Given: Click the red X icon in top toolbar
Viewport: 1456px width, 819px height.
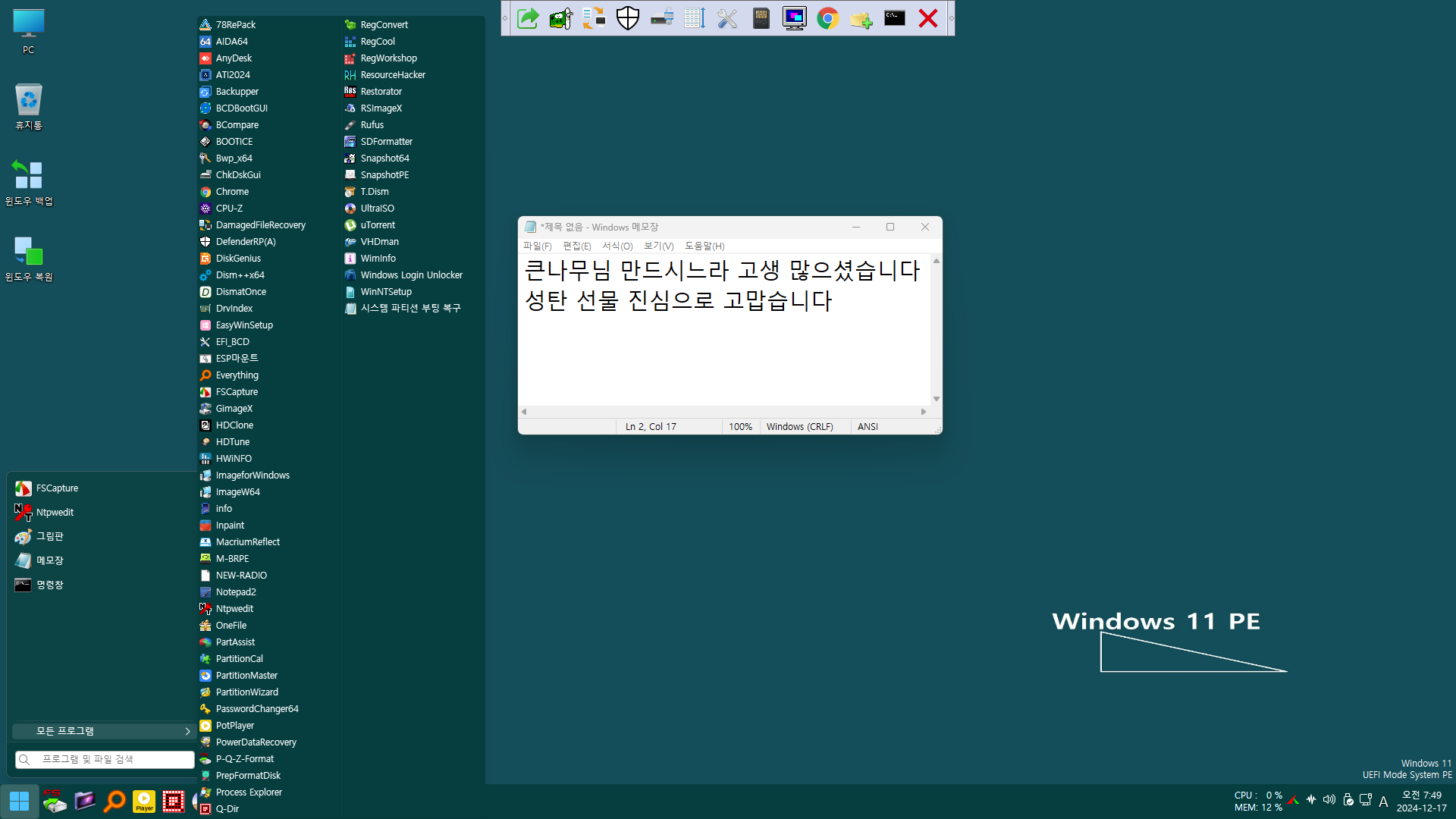Looking at the screenshot, I should pyautogui.click(x=928, y=18).
